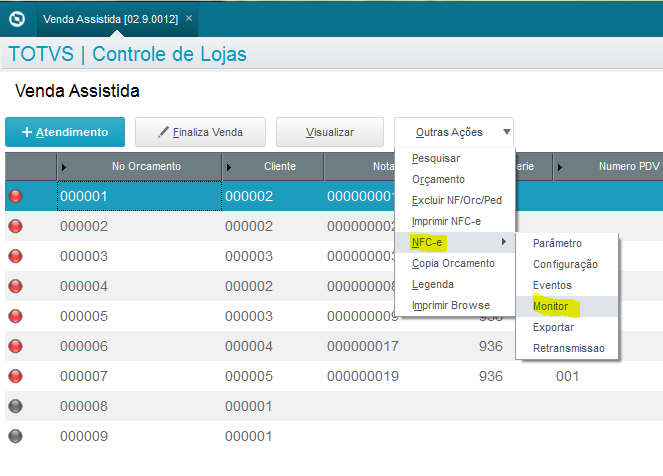Click the Cliente column arrow
The image size is (663, 476).
click(x=229, y=167)
